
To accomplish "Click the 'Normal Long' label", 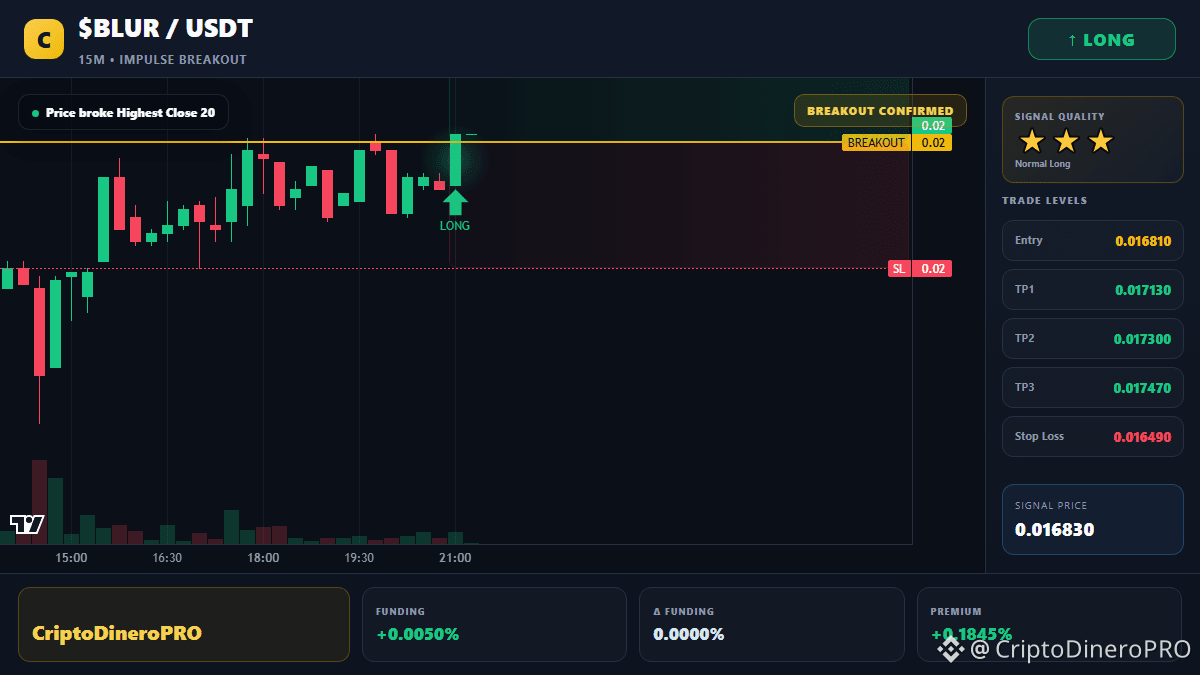I will 1042,164.
